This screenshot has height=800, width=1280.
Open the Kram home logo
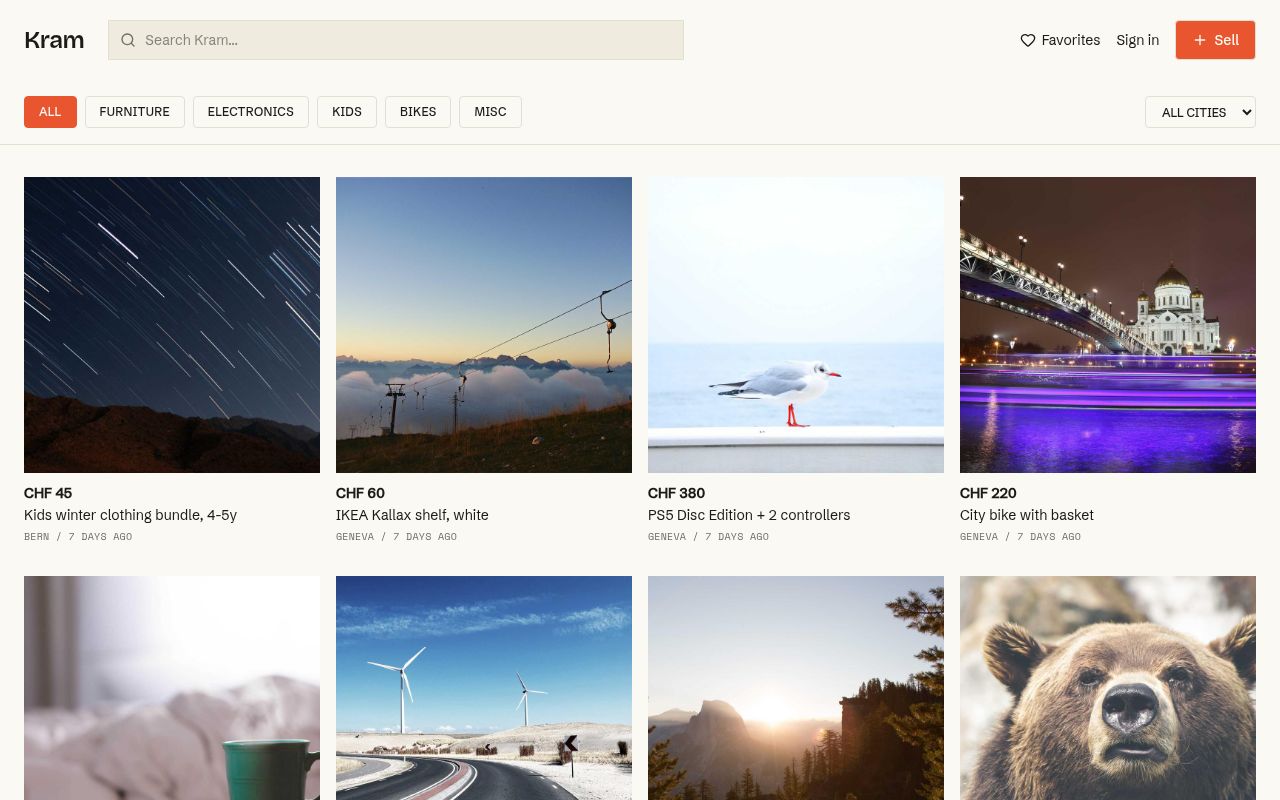click(54, 40)
